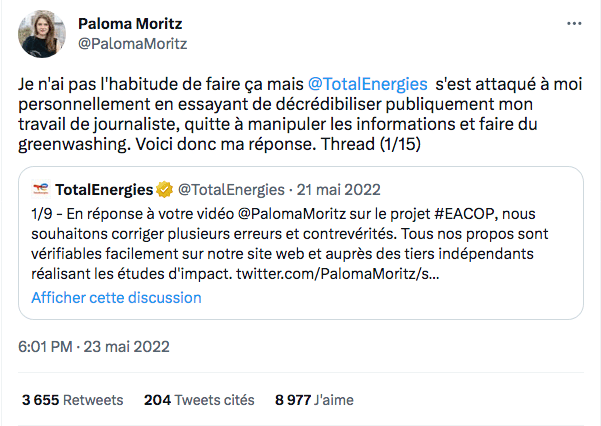Open the 6:01 PM · 23 mai 2022 timestamp

click(96, 347)
